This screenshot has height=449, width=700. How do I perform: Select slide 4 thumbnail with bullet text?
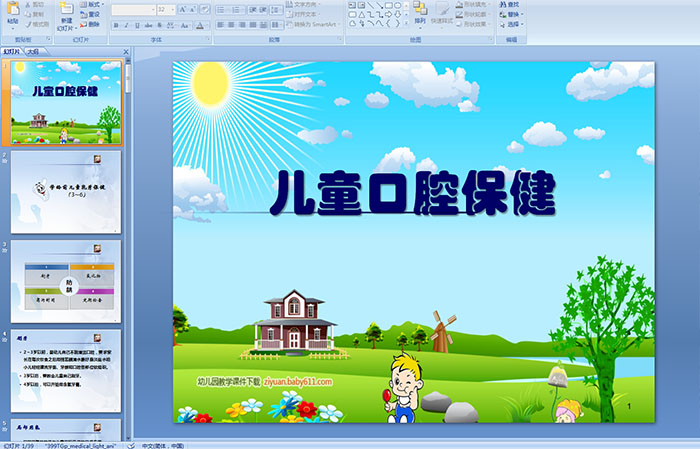click(x=66, y=370)
